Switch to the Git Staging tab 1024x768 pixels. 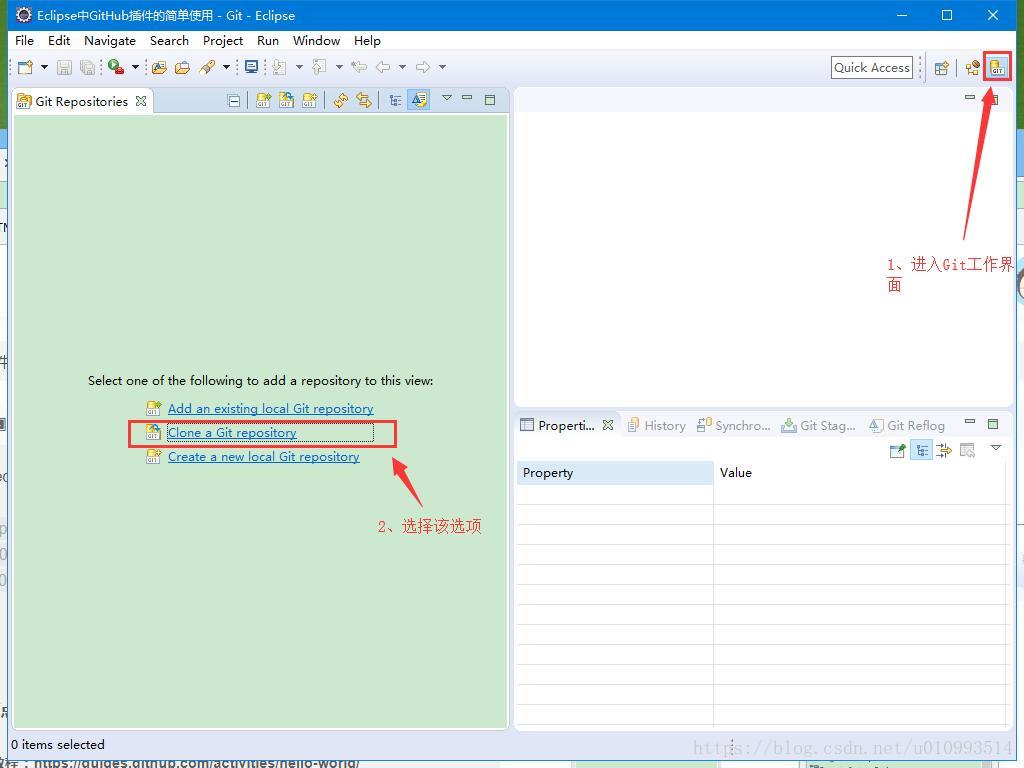click(818, 425)
